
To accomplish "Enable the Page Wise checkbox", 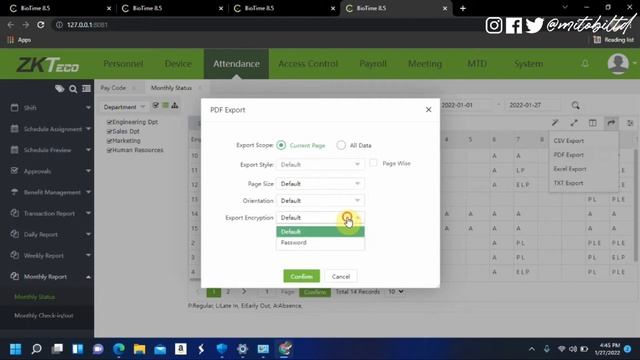I will click(x=373, y=163).
